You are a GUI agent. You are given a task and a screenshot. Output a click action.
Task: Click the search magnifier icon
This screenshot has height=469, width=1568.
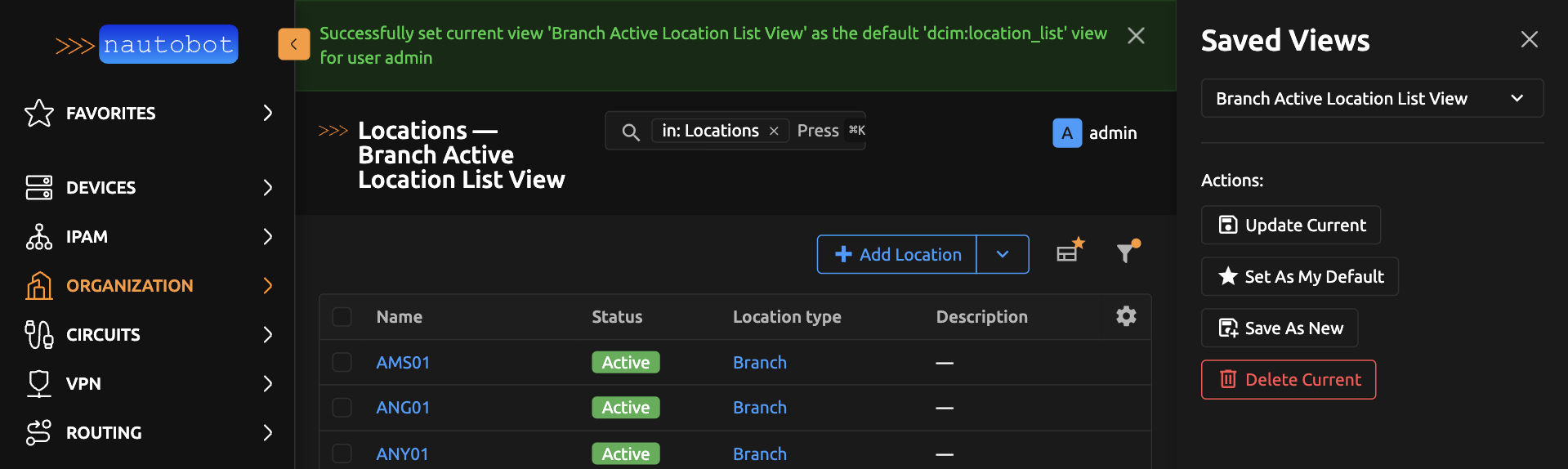(630, 132)
